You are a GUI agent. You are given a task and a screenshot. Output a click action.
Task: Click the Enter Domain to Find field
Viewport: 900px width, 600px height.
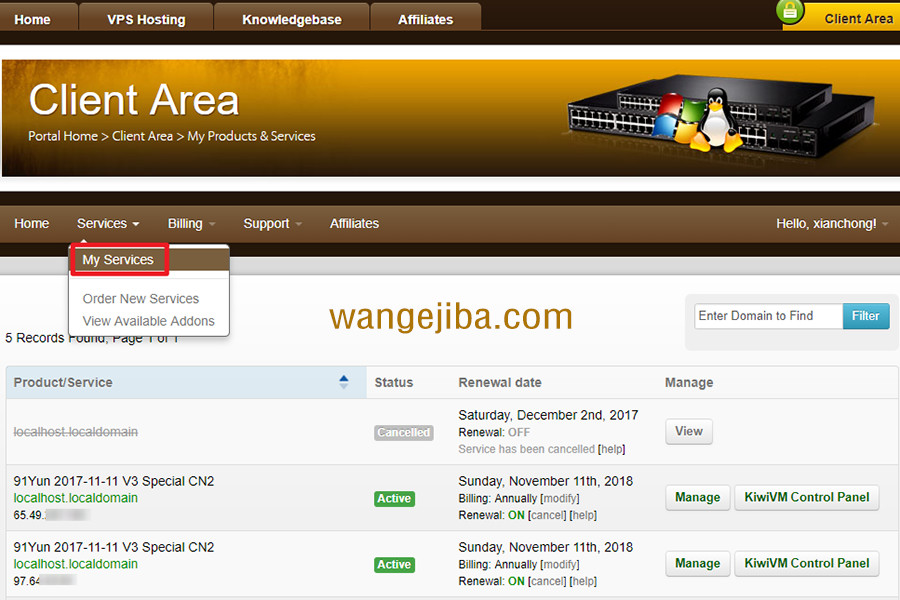click(x=768, y=316)
